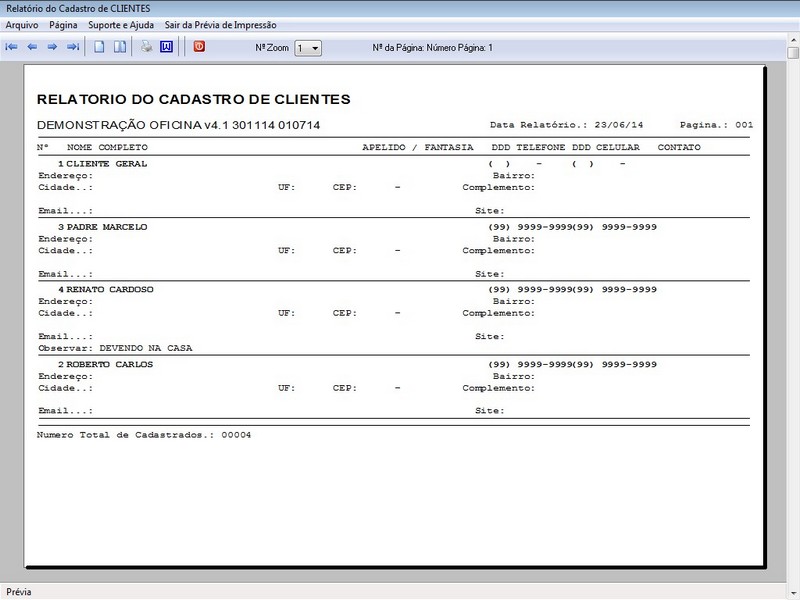Click the next page arrow
This screenshot has width=800, height=600.
pyautogui.click(x=52, y=47)
